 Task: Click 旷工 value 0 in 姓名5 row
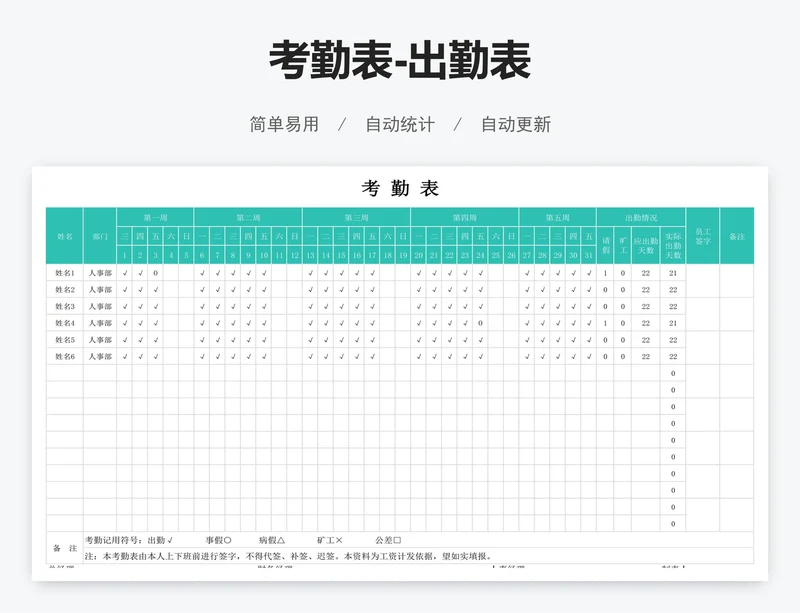(x=623, y=340)
